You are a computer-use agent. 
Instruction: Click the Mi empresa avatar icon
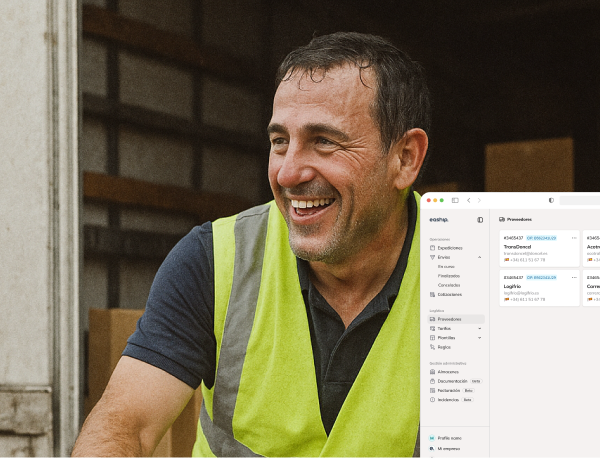click(432, 448)
